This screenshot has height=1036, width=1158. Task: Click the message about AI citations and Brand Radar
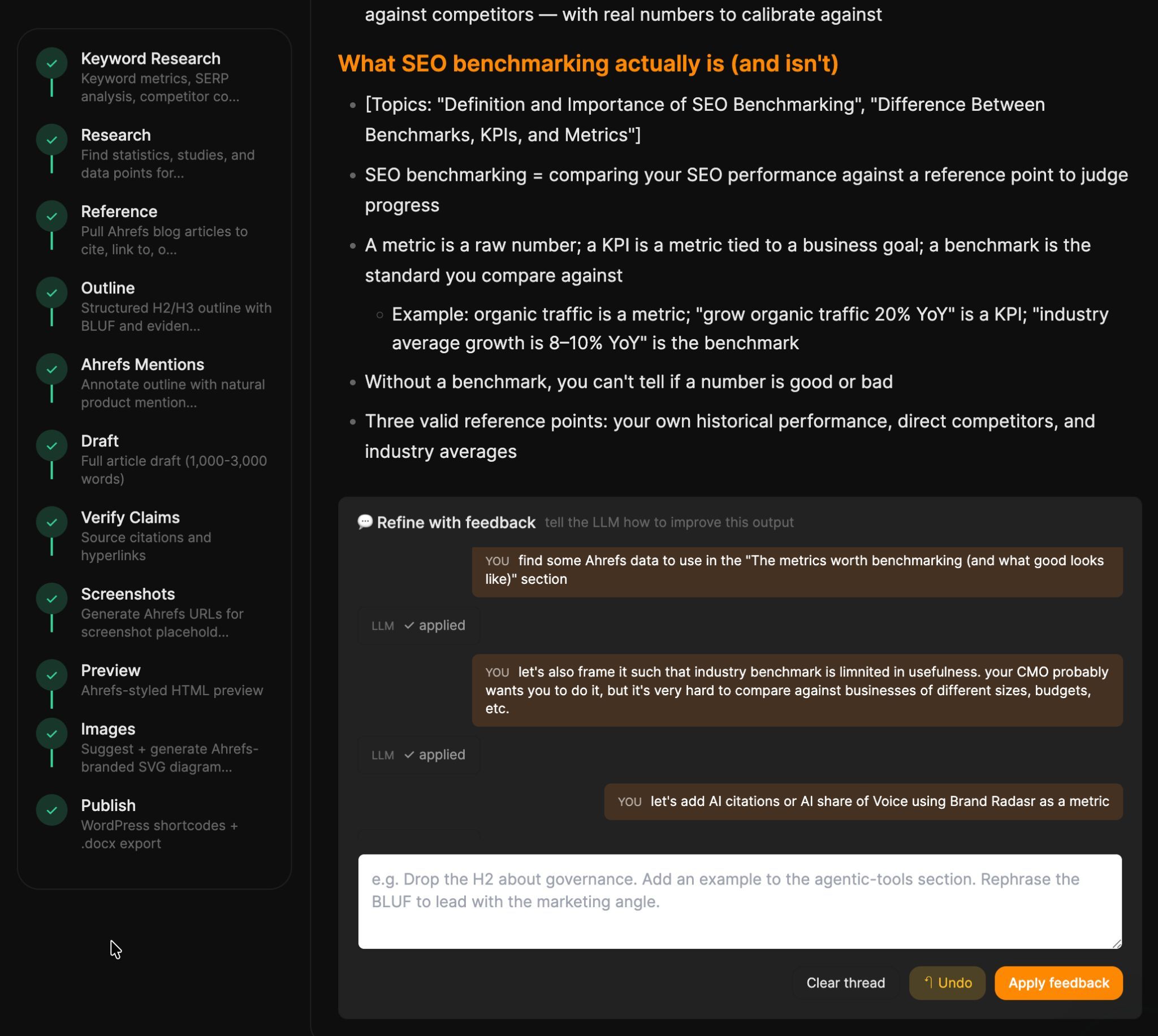coord(863,802)
